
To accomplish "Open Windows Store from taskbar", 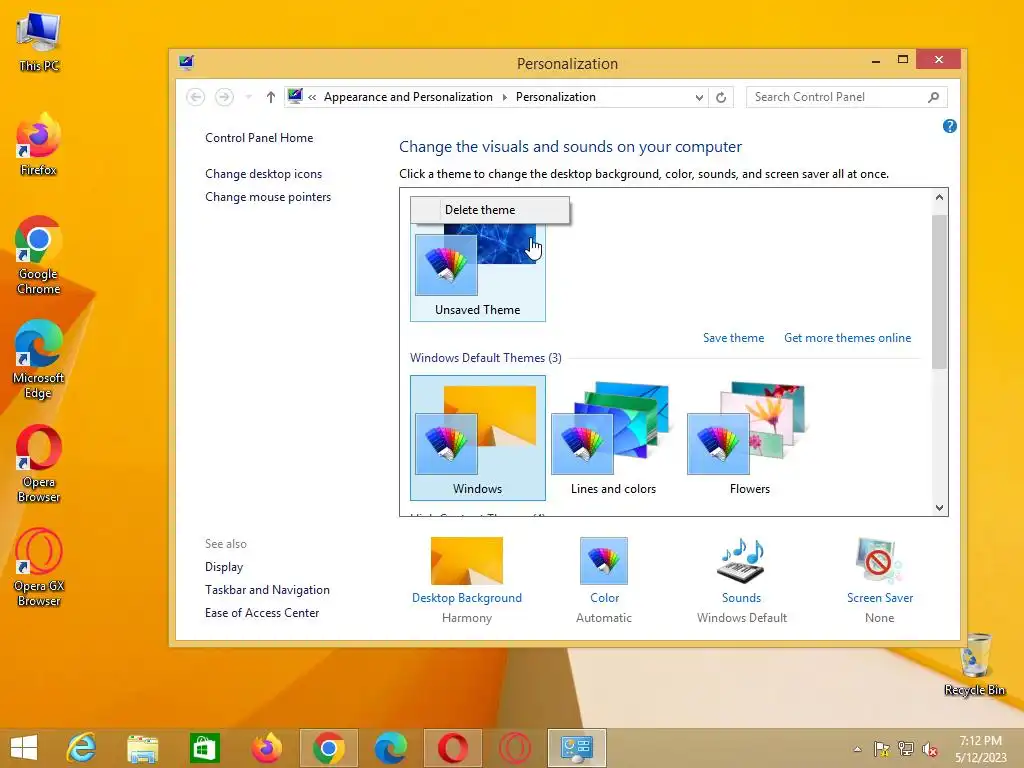I will [204, 748].
